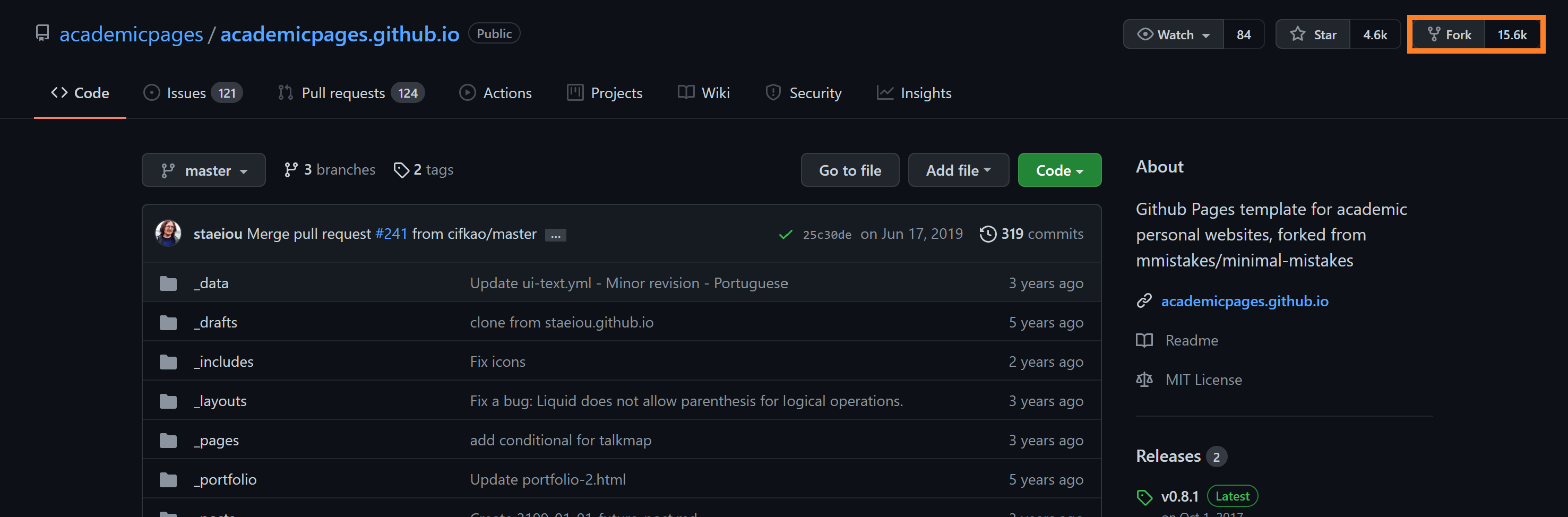Click the staeiou user avatar

[168, 234]
